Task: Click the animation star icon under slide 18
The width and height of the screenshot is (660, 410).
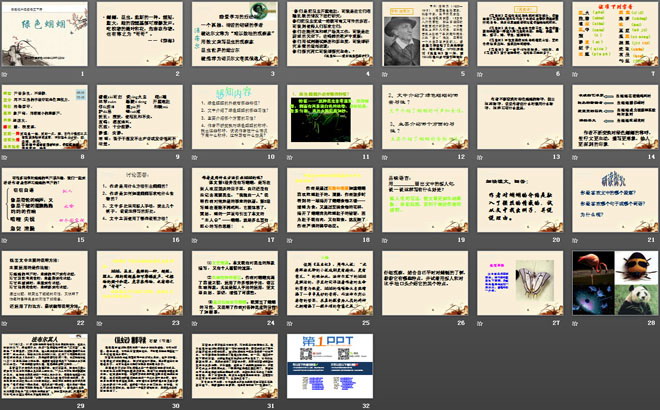Action: click(290, 240)
